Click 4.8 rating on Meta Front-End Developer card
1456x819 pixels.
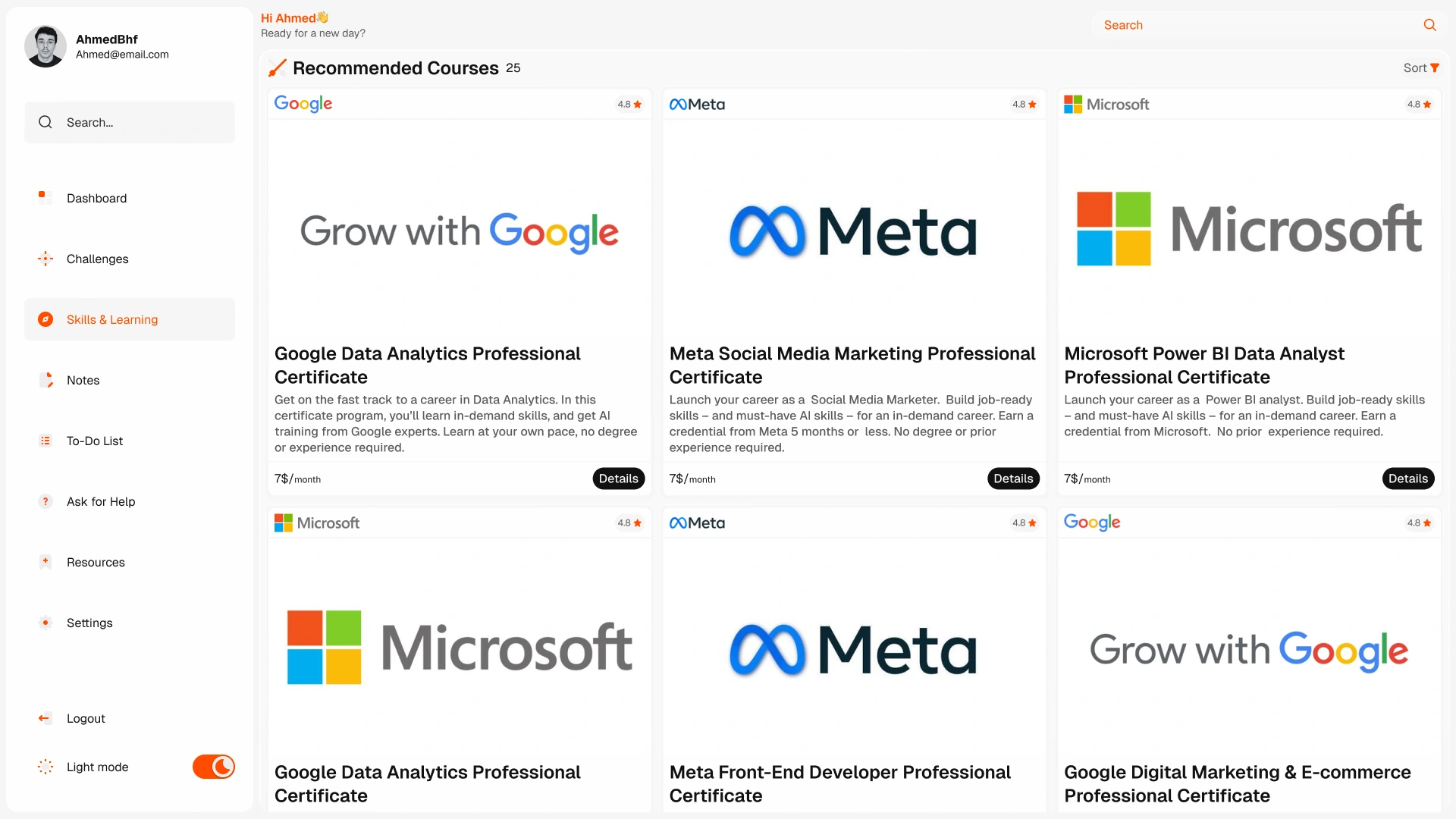click(1025, 523)
